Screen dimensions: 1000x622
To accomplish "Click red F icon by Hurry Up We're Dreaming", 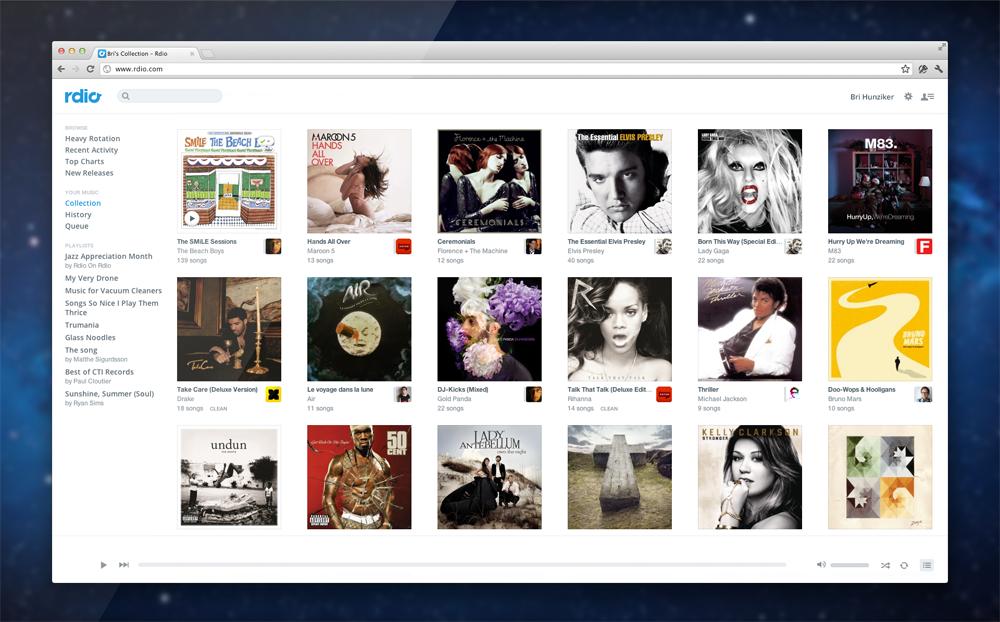I will (x=923, y=246).
